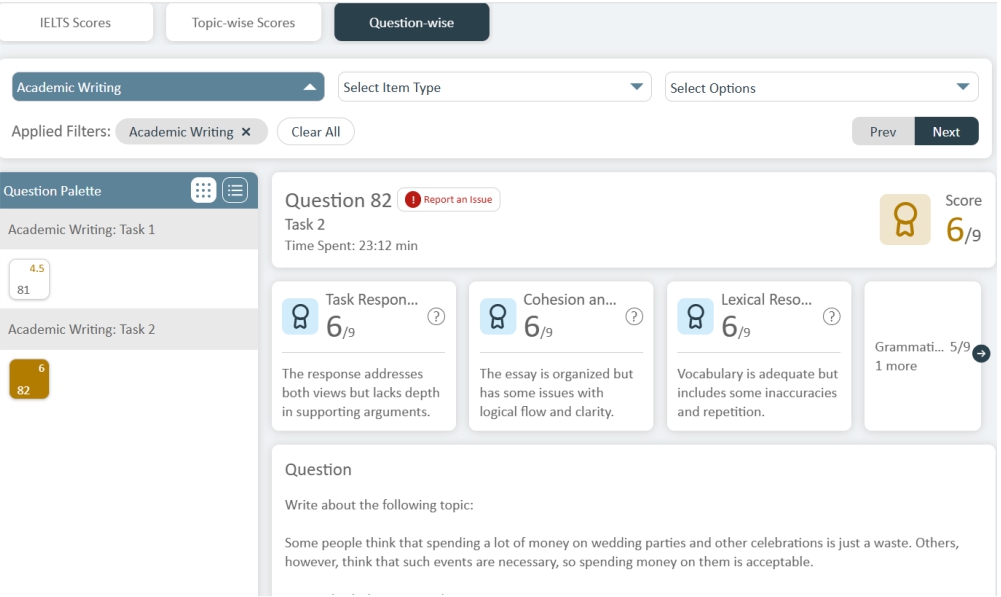Select question 82 tile in palette
The height and width of the screenshot is (597, 1001).
[x=29, y=379]
